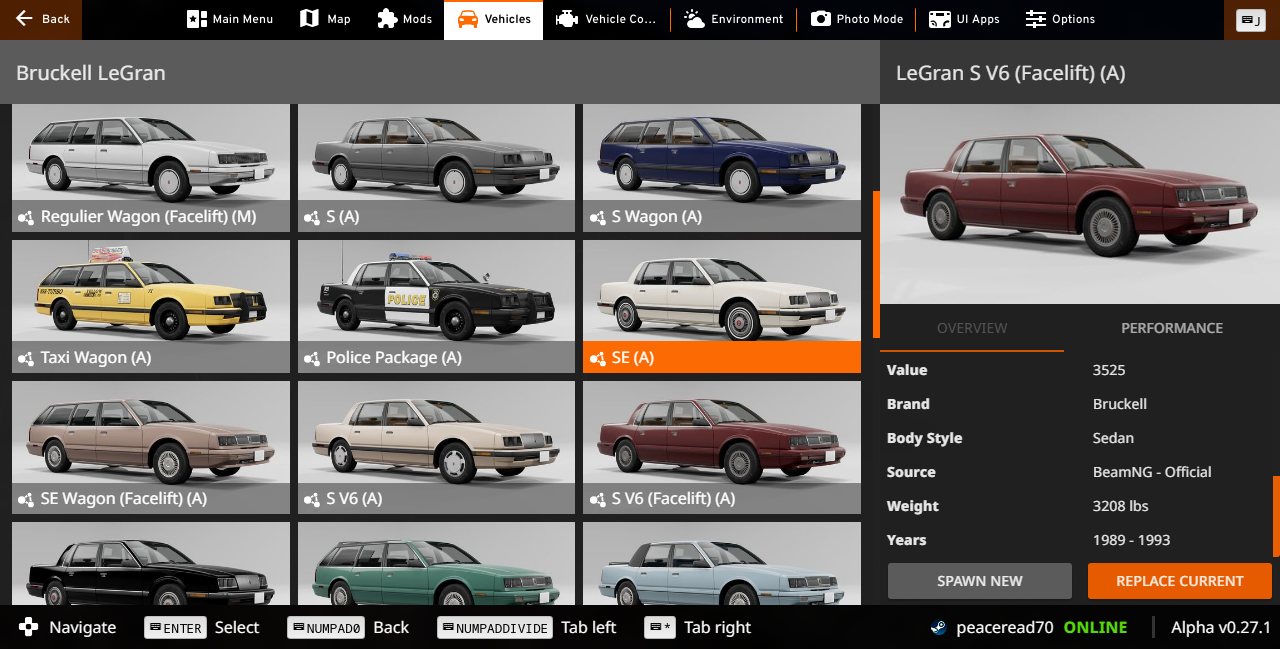Select the highlighted SE (A) sedan
Image resolution: width=1280 pixels, height=649 pixels.
click(x=722, y=306)
